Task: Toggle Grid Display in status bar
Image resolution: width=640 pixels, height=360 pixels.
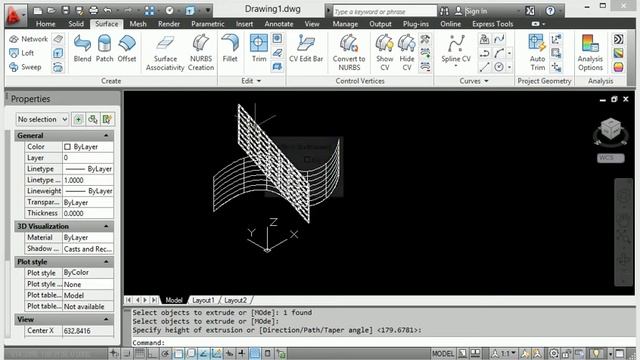Action: click(x=140, y=353)
